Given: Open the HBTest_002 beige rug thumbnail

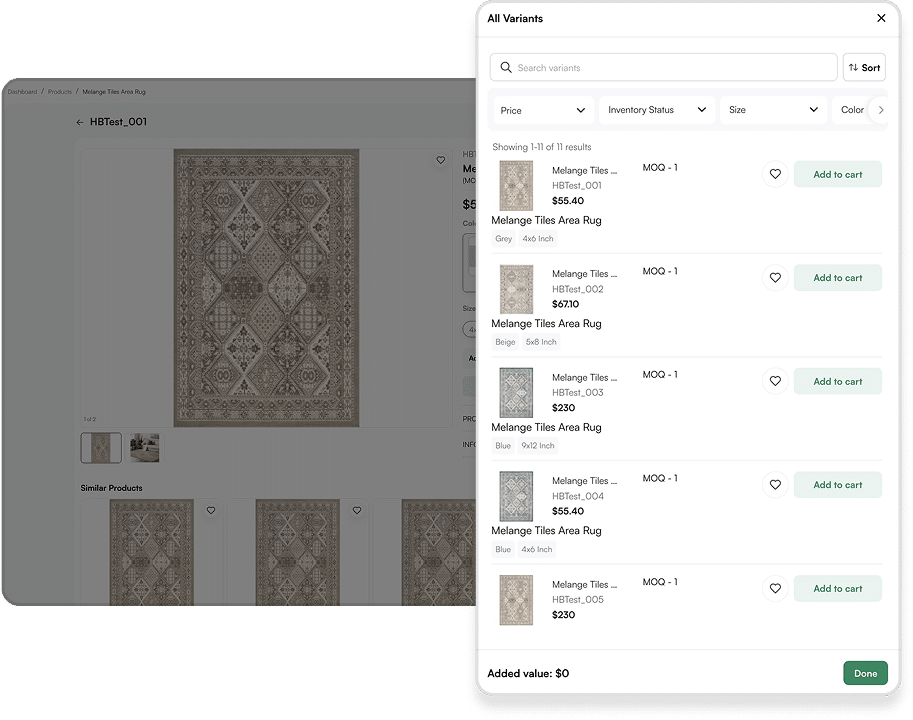Looking at the screenshot, I should (516, 289).
